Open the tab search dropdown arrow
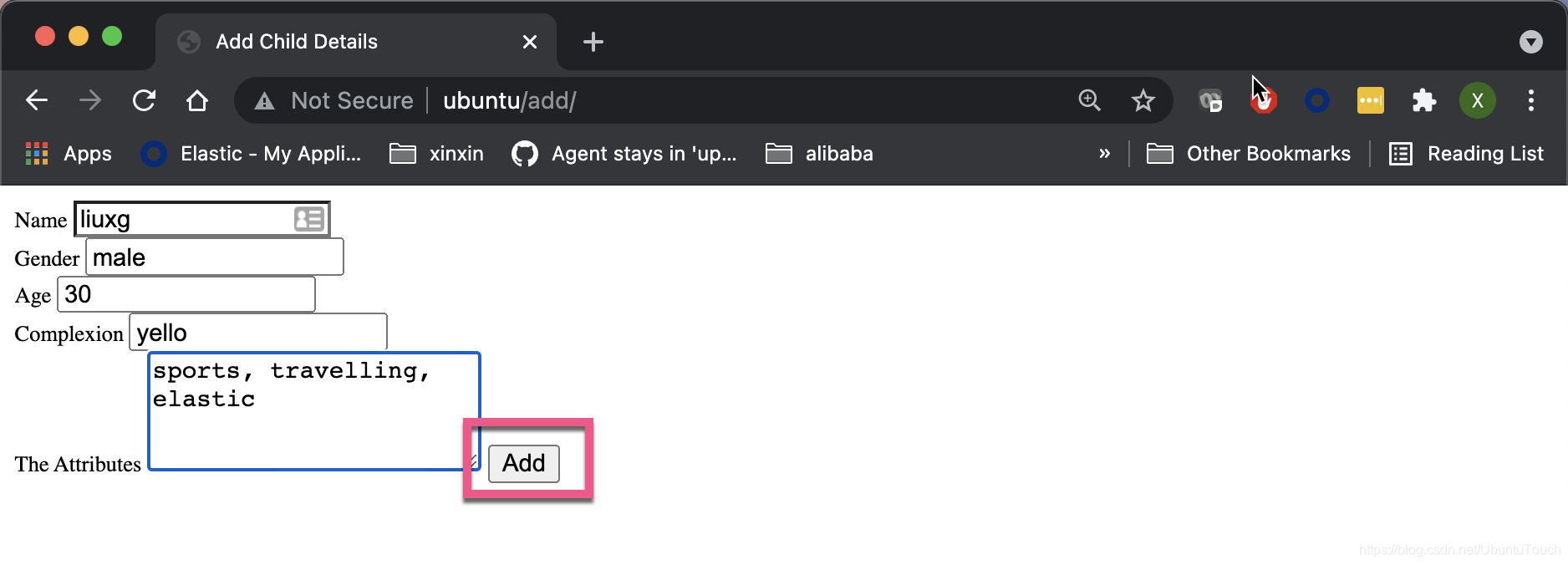The width and height of the screenshot is (1568, 565). (1530, 42)
